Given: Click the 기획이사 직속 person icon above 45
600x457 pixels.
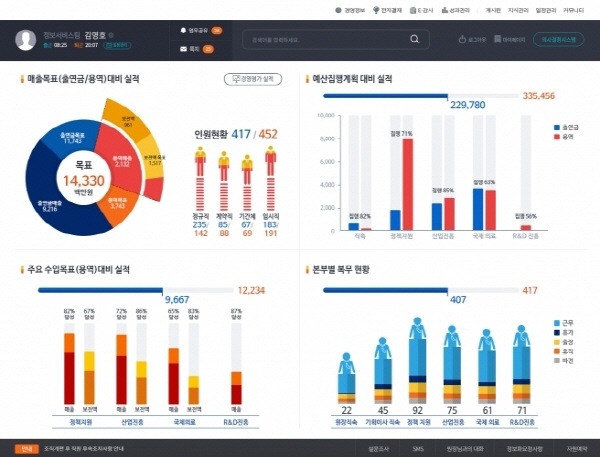Looking at the screenshot, I should pyautogui.click(x=383, y=348).
